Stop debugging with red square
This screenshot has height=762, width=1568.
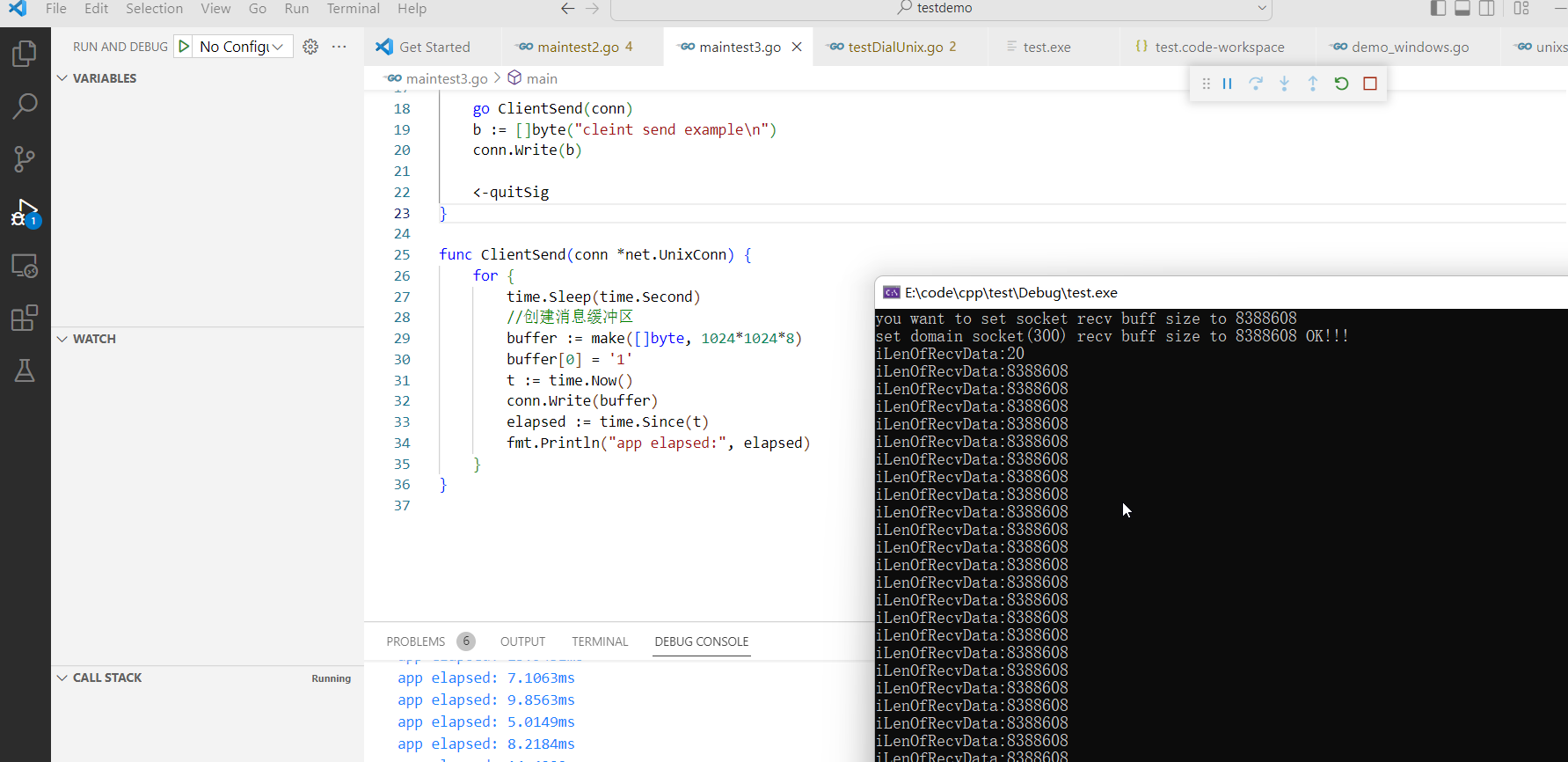pyautogui.click(x=1370, y=84)
